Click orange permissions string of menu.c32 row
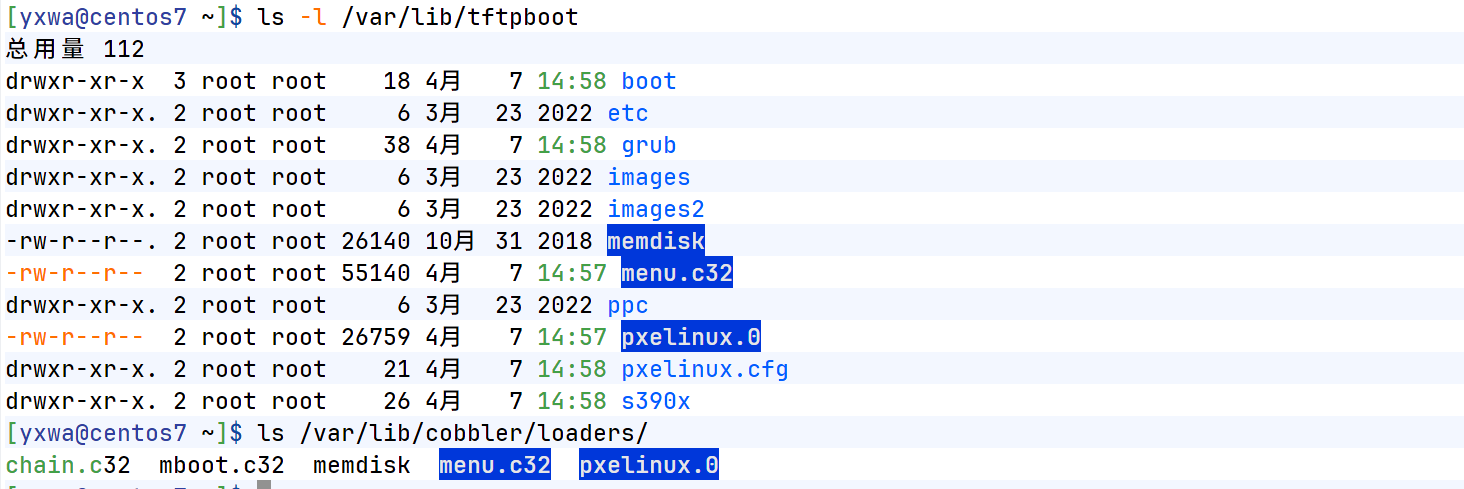 (x=75, y=273)
